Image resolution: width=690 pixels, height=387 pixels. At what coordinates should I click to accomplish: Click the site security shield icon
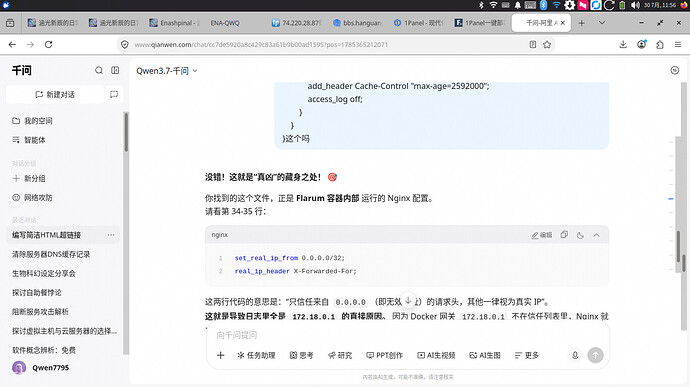[x=125, y=44]
